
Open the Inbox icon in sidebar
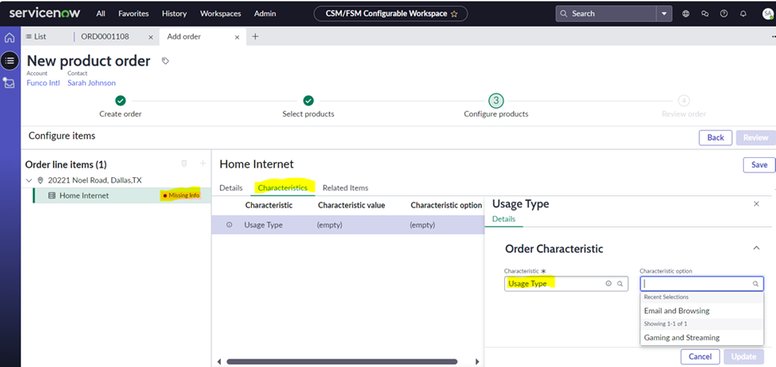[x=9, y=83]
